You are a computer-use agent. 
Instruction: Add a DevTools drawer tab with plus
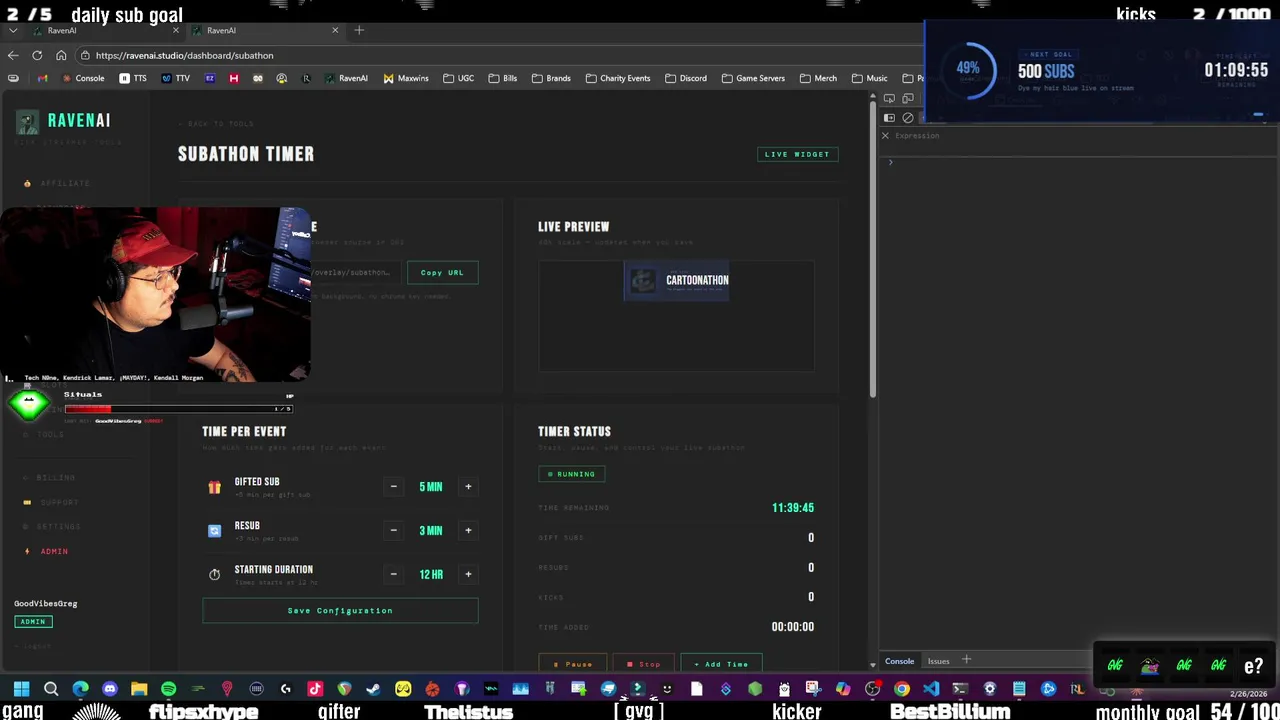point(966,660)
